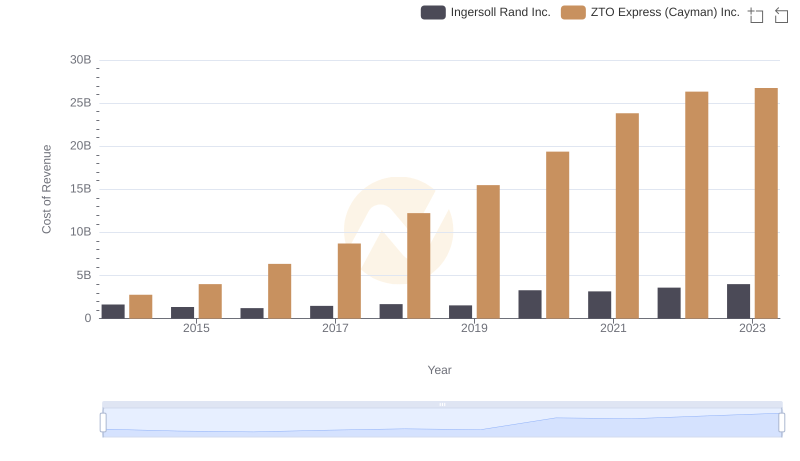Screen dimensions: 800x461
Task: Click the Ingersoll Rand bar for 2022
Action: (x=669, y=303)
